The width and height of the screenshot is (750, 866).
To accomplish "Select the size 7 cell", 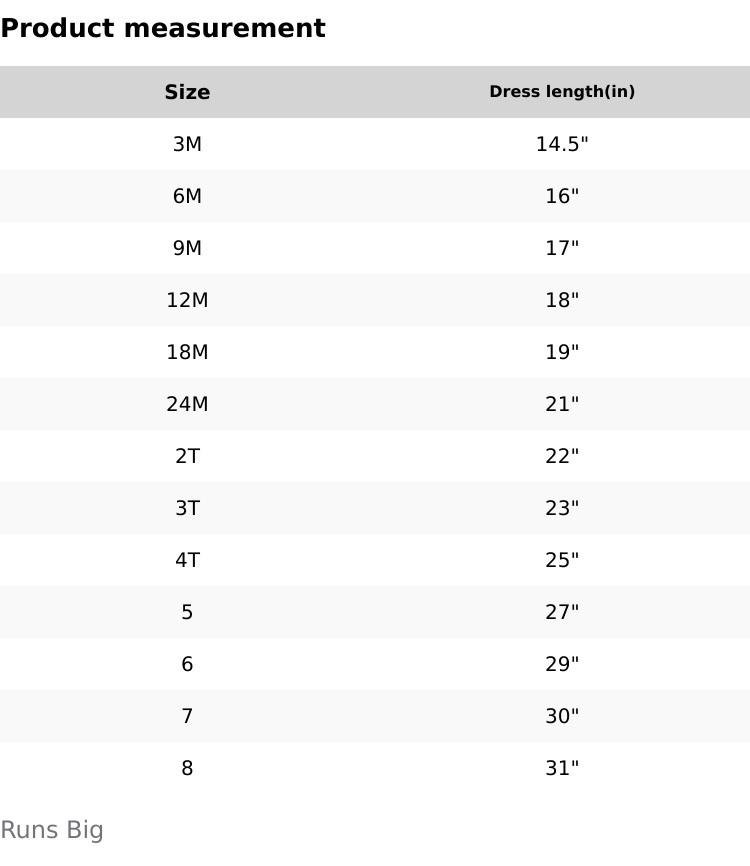I will coord(187,716).
